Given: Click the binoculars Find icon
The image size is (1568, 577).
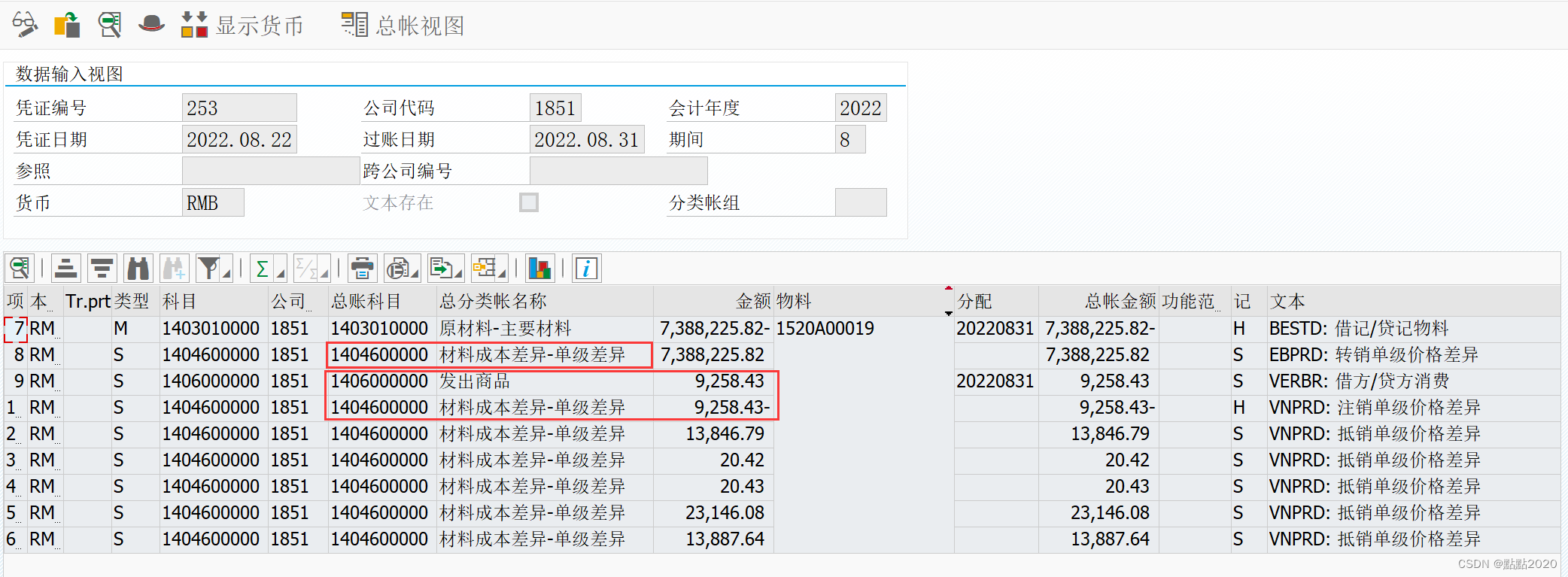Looking at the screenshot, I should (x=138, y=269).
